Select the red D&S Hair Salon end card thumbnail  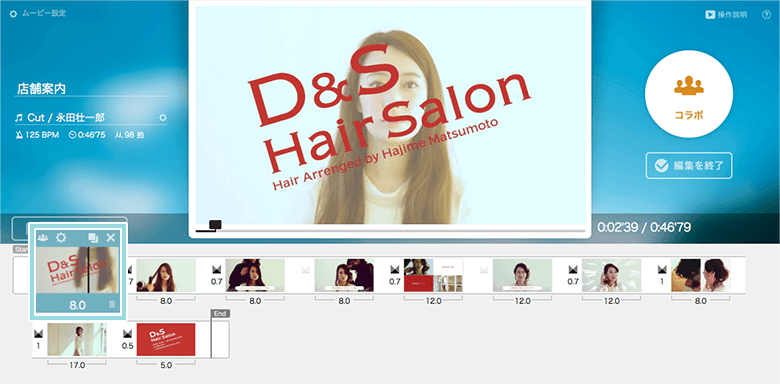click(x=166, y=339)
